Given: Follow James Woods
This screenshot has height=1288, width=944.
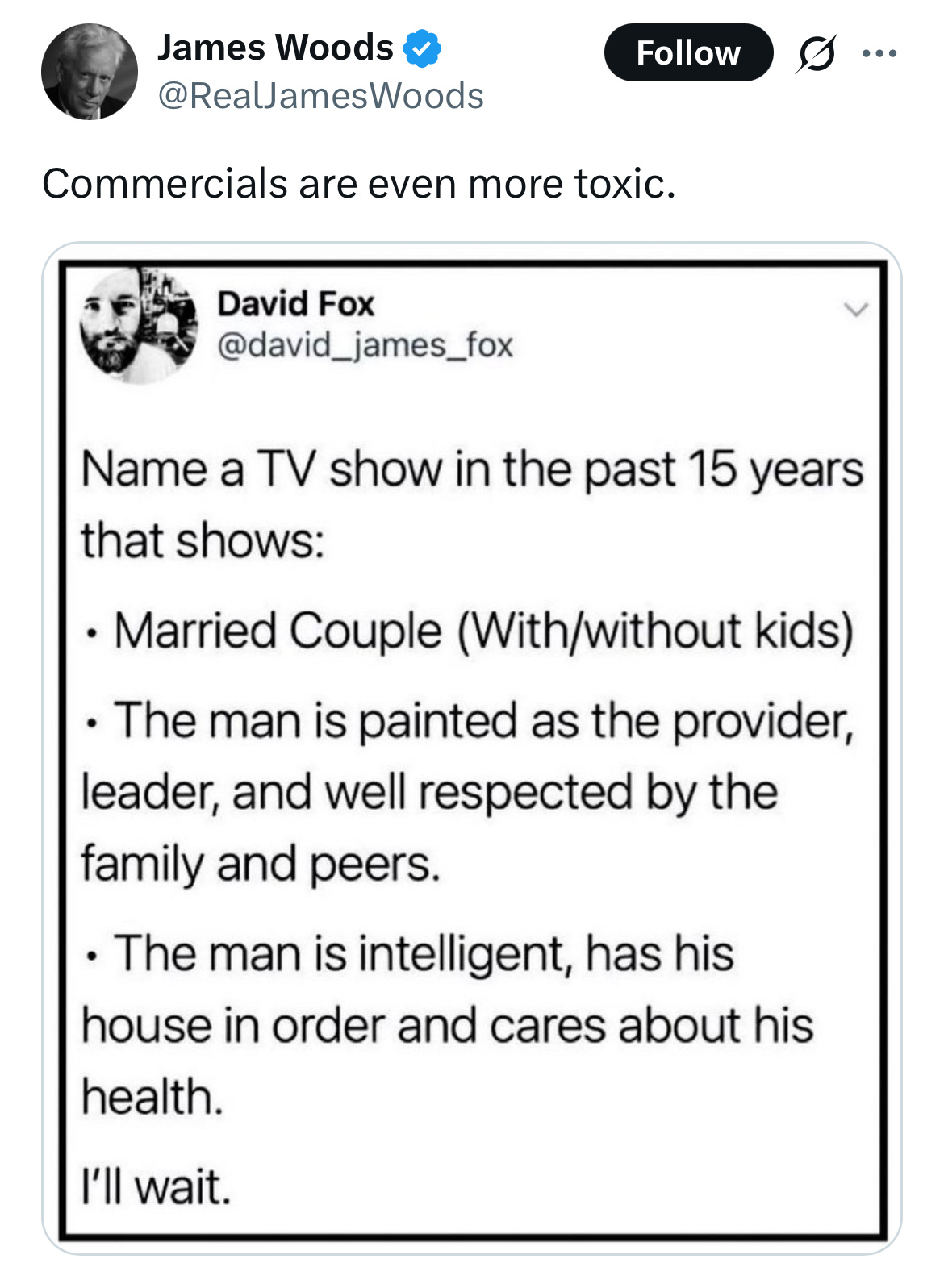Looking at the screenshot, I should coord(688,53).
